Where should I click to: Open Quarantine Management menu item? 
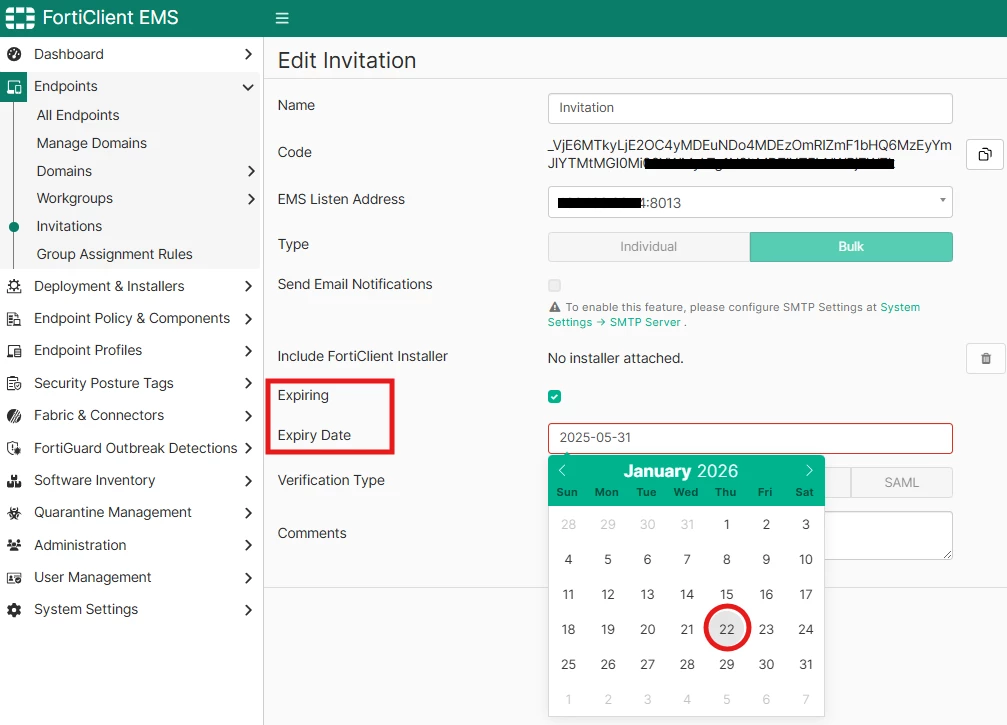[112, 512]
